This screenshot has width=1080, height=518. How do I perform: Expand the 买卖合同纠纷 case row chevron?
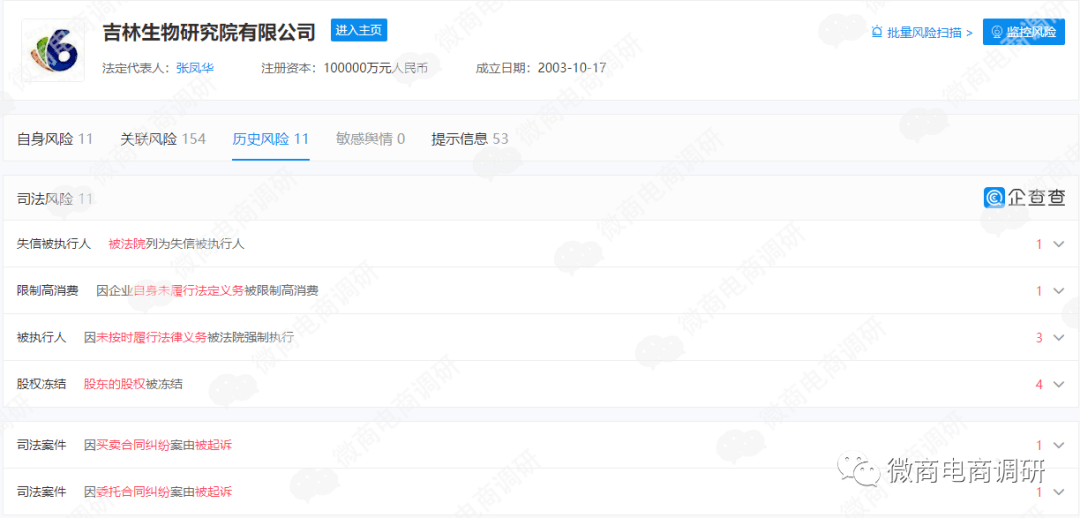(x=1059, y=445)
